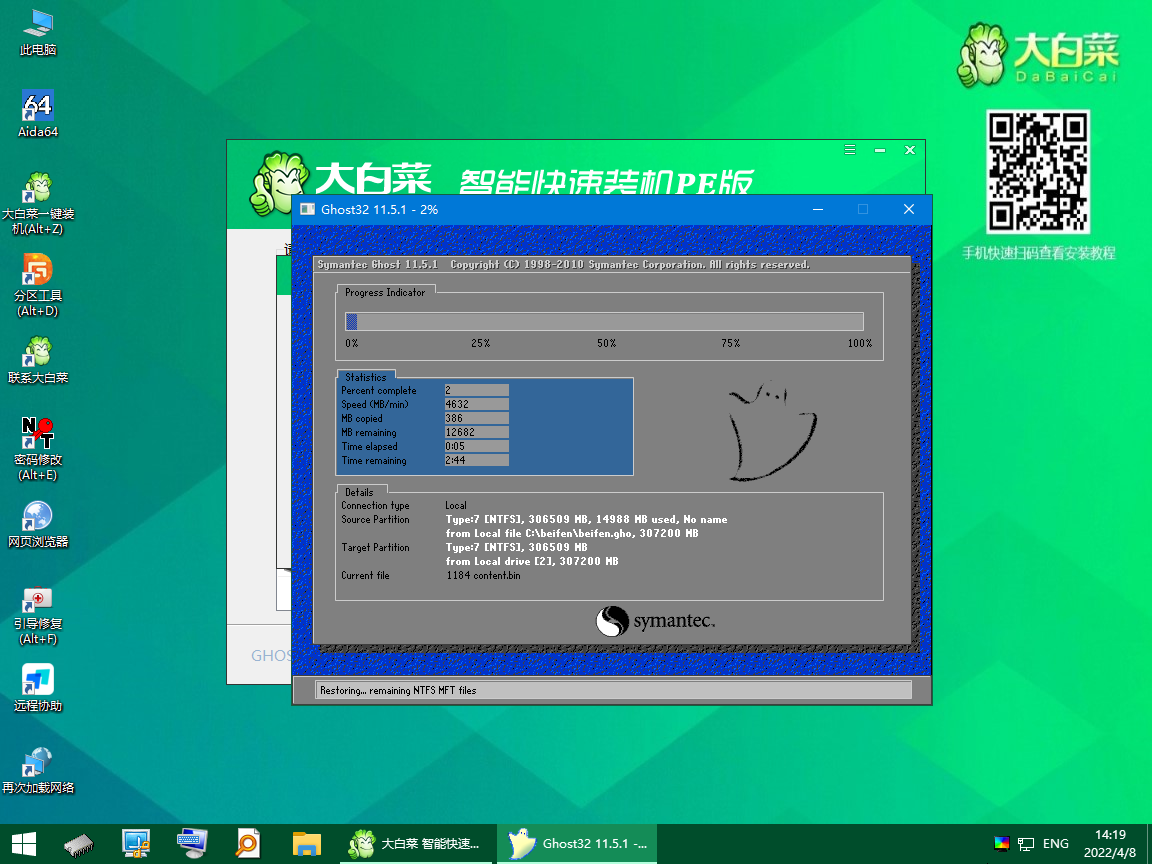The width and height of the screenshot is (1152, 864).
Task: Click the MB remaining value 12682
Action: [x=476, y=432]
